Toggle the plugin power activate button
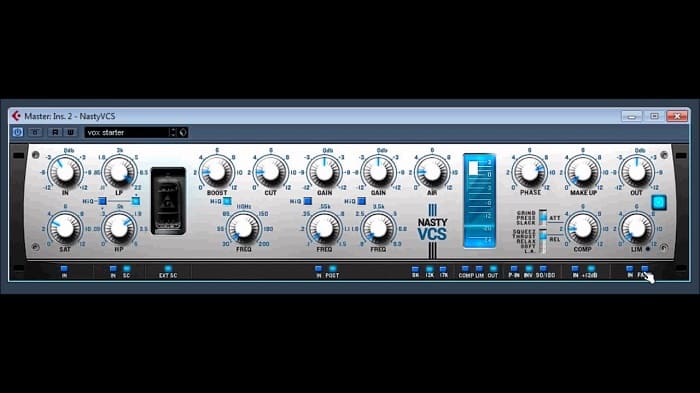This screenshot has width=700, height=393. [x=18, y=132]
